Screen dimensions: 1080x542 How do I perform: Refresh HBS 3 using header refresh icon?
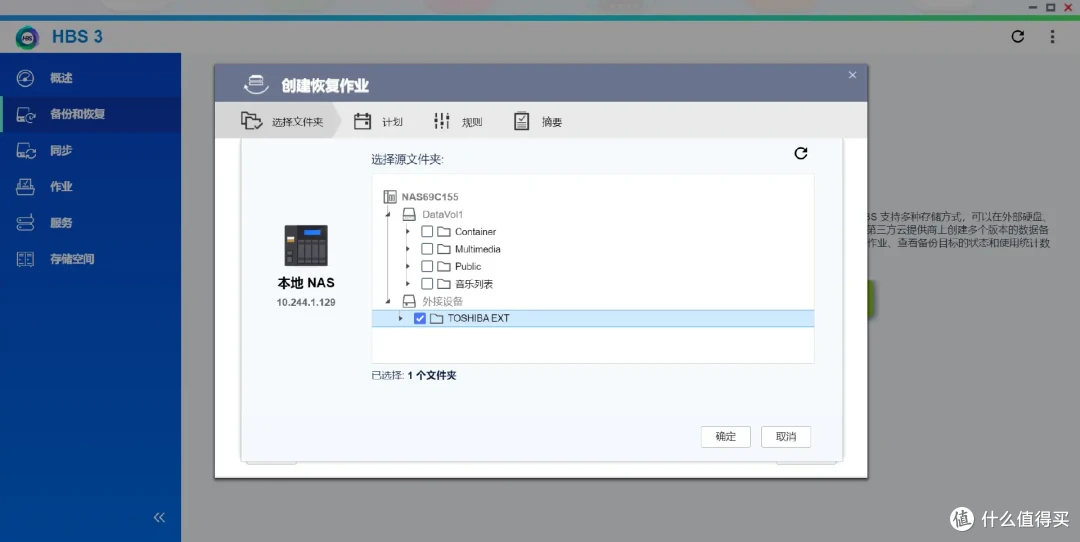click(1017, 37)
